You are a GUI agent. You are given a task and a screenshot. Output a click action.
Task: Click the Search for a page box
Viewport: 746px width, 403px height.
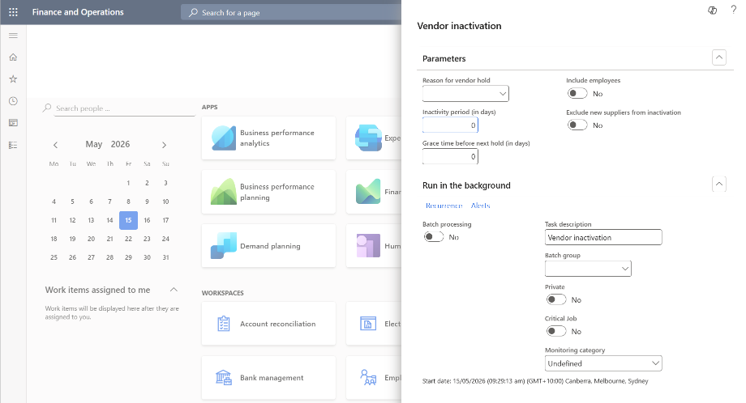(291, 12)
